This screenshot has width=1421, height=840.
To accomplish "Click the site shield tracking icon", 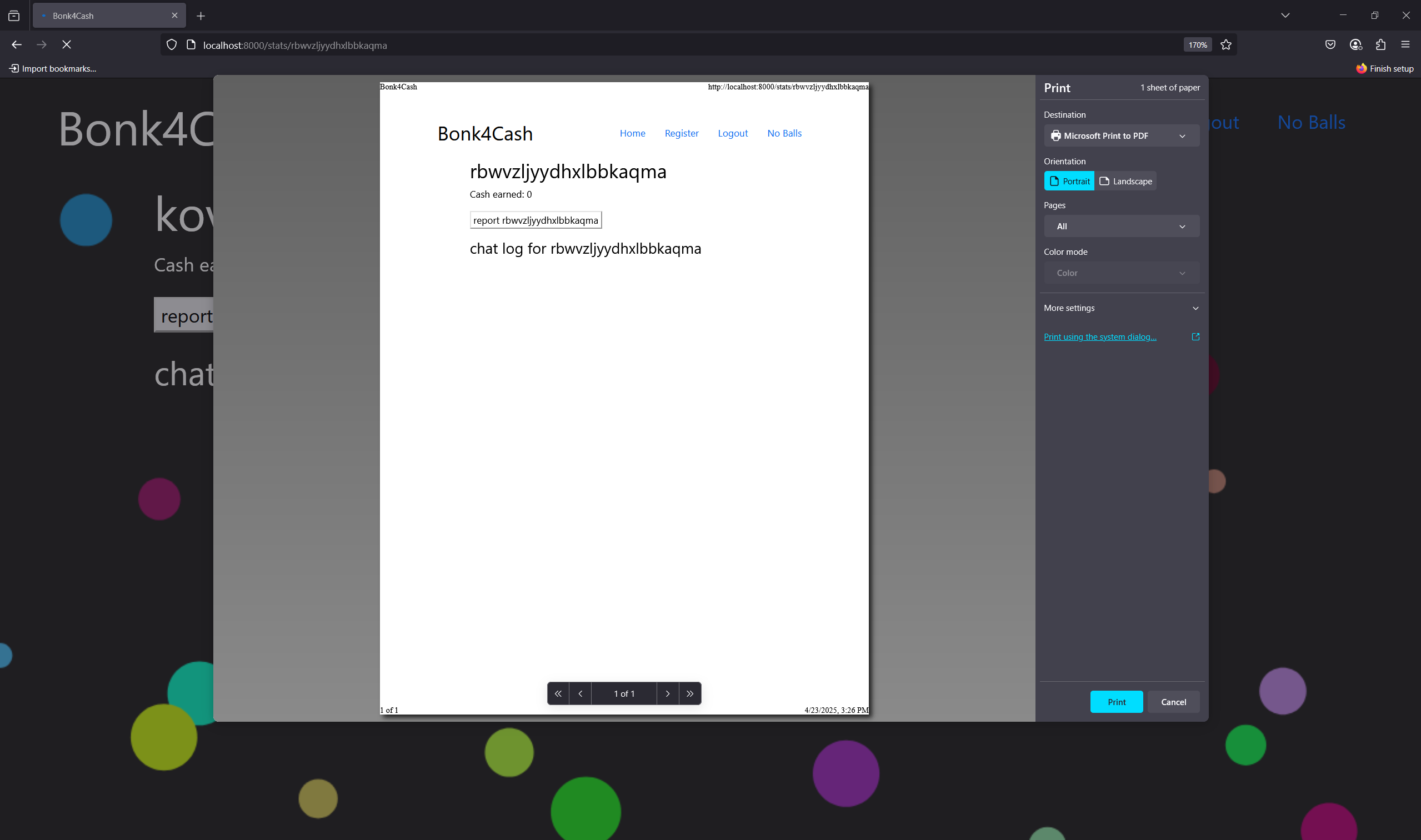I will 172,45.
